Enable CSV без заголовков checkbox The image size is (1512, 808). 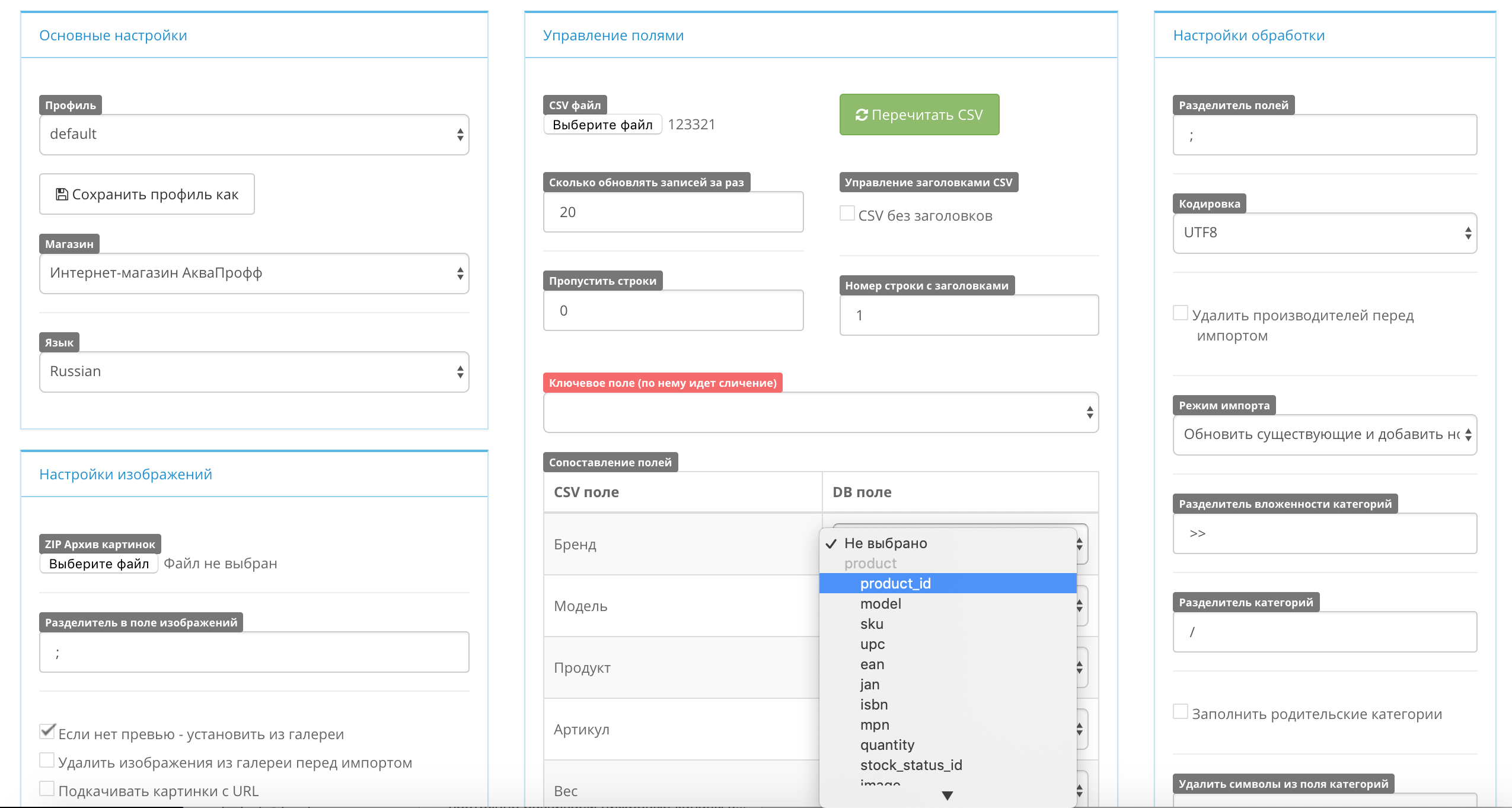point(847,214)
